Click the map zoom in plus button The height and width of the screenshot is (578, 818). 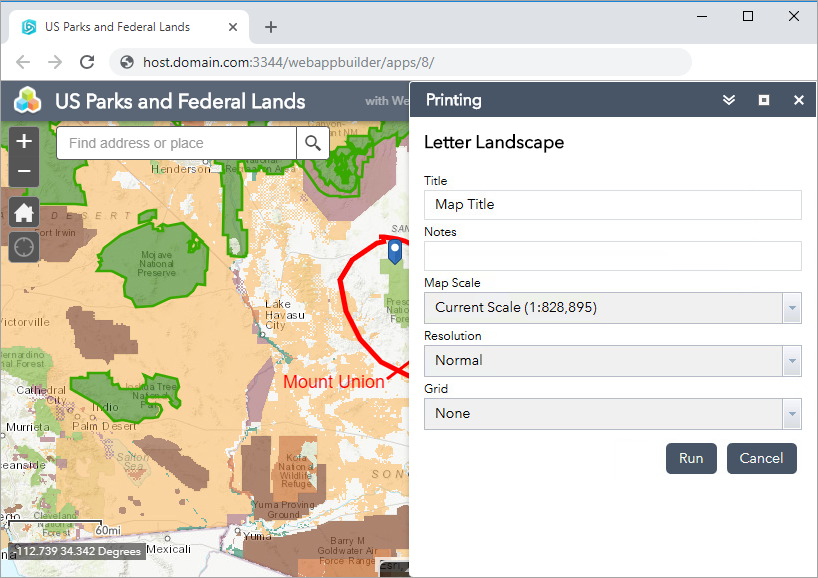(x=24, y=141)
